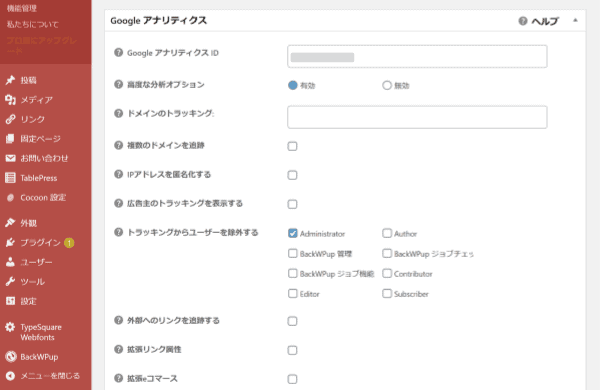Click help icon next to 拡張eコマース
The image size is (600, 390).
(119, 378)
